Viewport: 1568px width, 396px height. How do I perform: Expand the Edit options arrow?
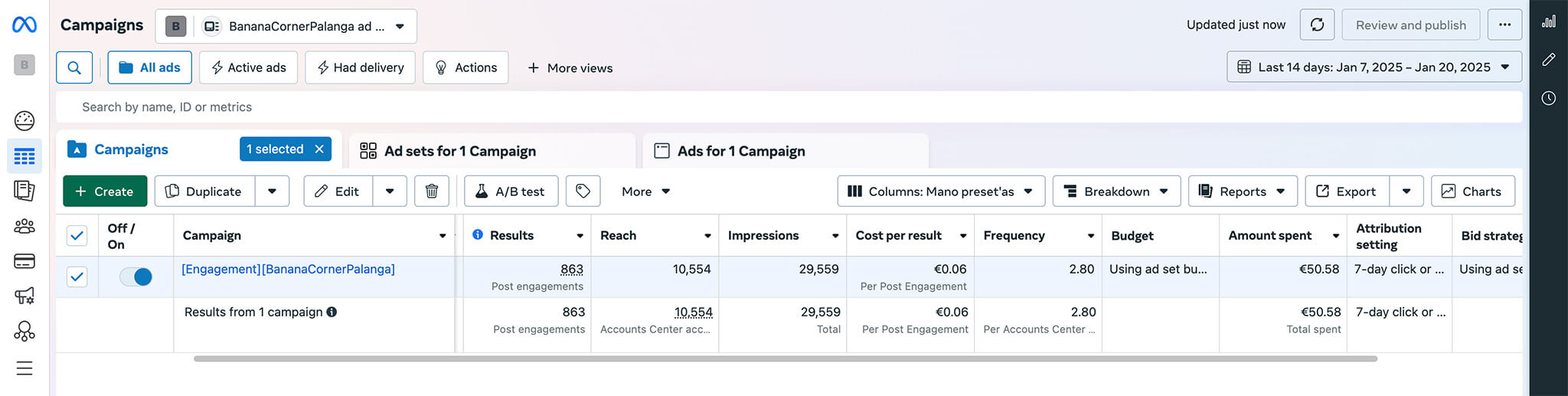(x=390, y=191)
